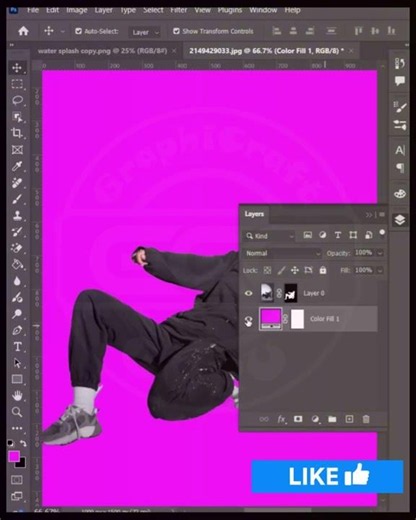Select the Crop tool
The image size is (416, 520).
pyautogui.click(x=17, y=133)
